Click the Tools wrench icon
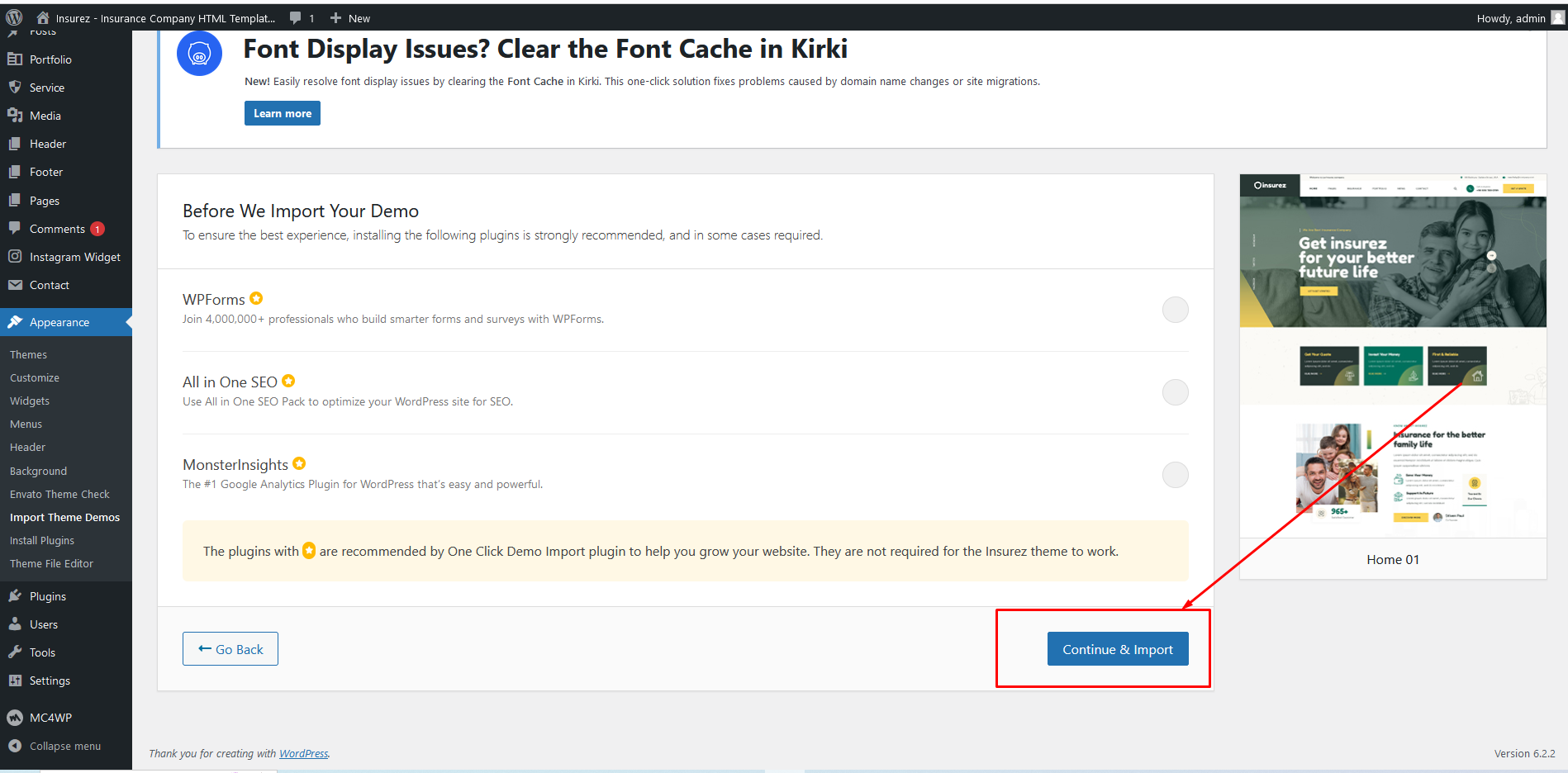This screenshot has height=773, width=1568. [x=15, y=652]
